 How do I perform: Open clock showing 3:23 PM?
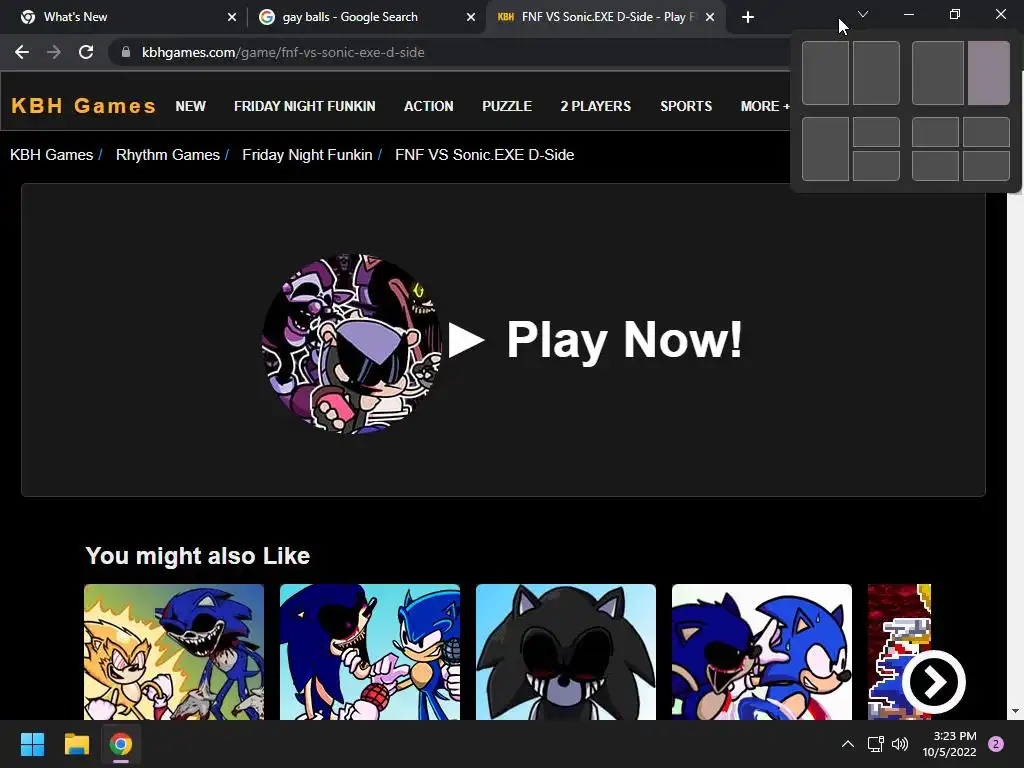[950, 744]
